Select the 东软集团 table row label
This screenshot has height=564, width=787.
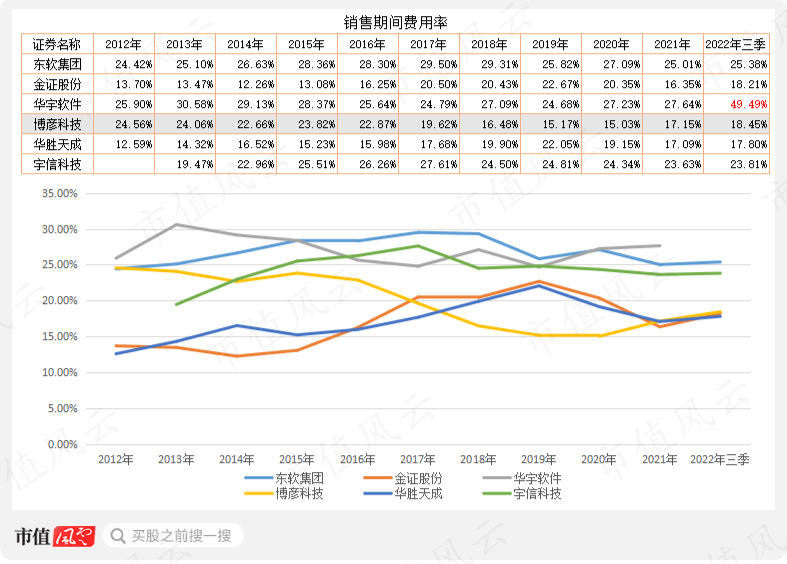[x=57, y=64]
